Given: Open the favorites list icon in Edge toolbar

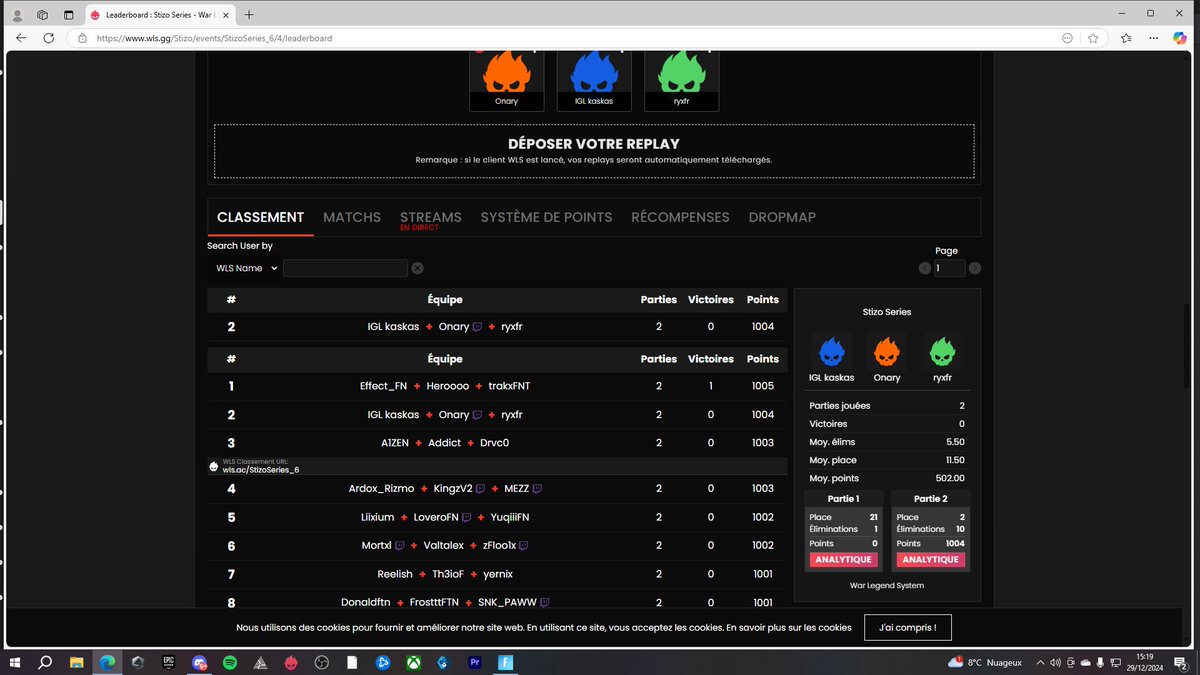Looking at the screenshot, I should (1127, 38).
